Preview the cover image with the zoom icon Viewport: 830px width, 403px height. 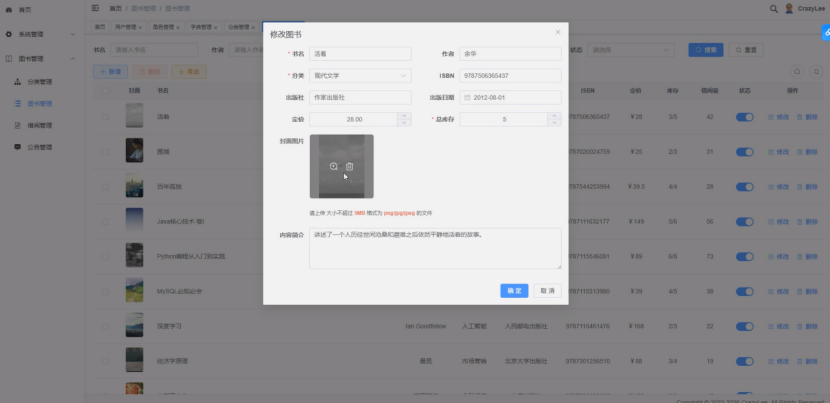coord(333,166)
